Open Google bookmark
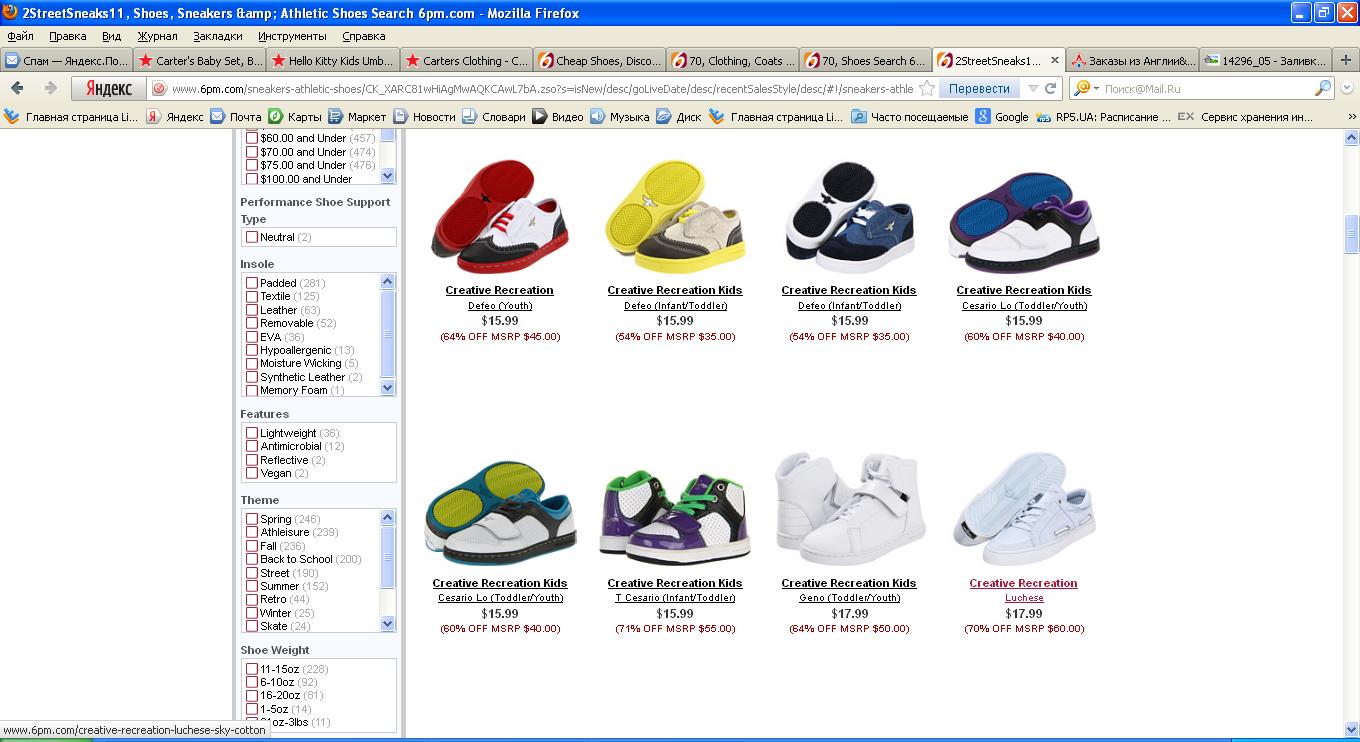 [1002, 117]
